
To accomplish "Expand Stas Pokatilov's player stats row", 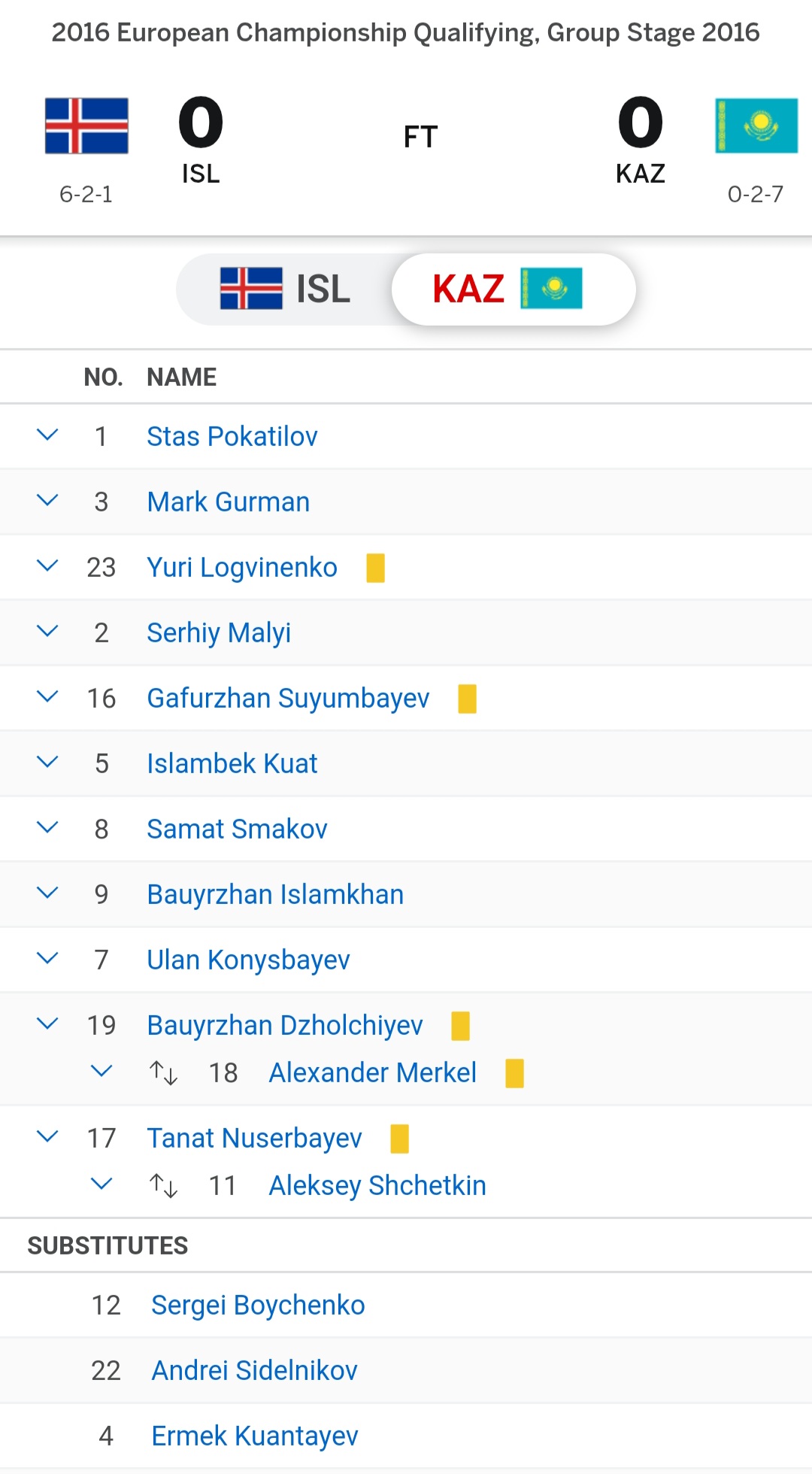I will 47,435.
